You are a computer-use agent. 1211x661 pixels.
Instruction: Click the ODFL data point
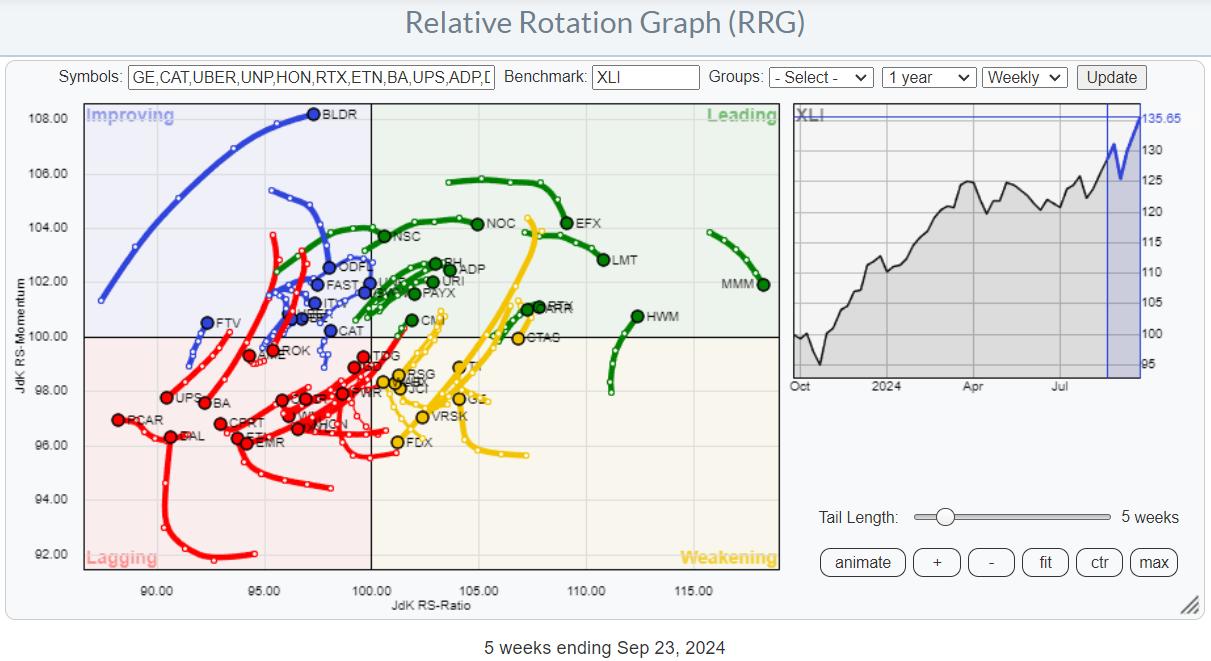(329, 267)
